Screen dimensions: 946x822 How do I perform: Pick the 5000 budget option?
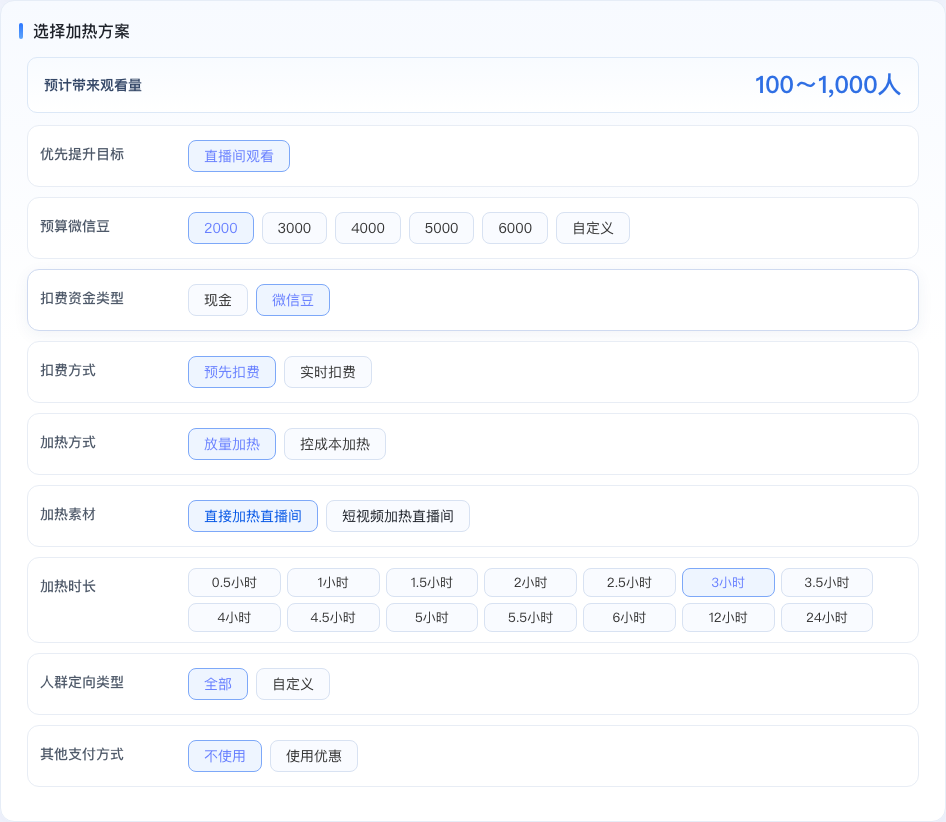click(x=442, y=228)
